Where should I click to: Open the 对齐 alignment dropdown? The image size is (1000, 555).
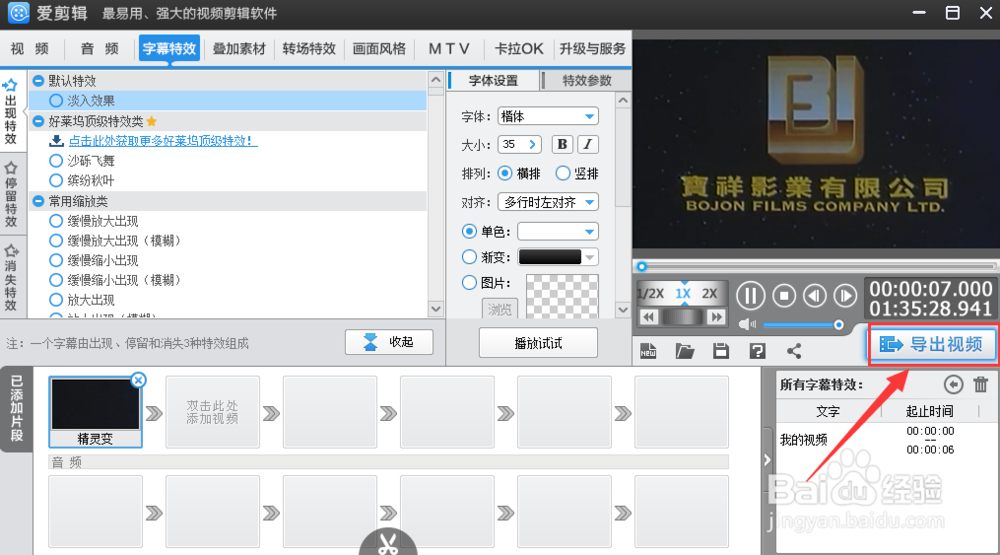click(x=548, y=202)
